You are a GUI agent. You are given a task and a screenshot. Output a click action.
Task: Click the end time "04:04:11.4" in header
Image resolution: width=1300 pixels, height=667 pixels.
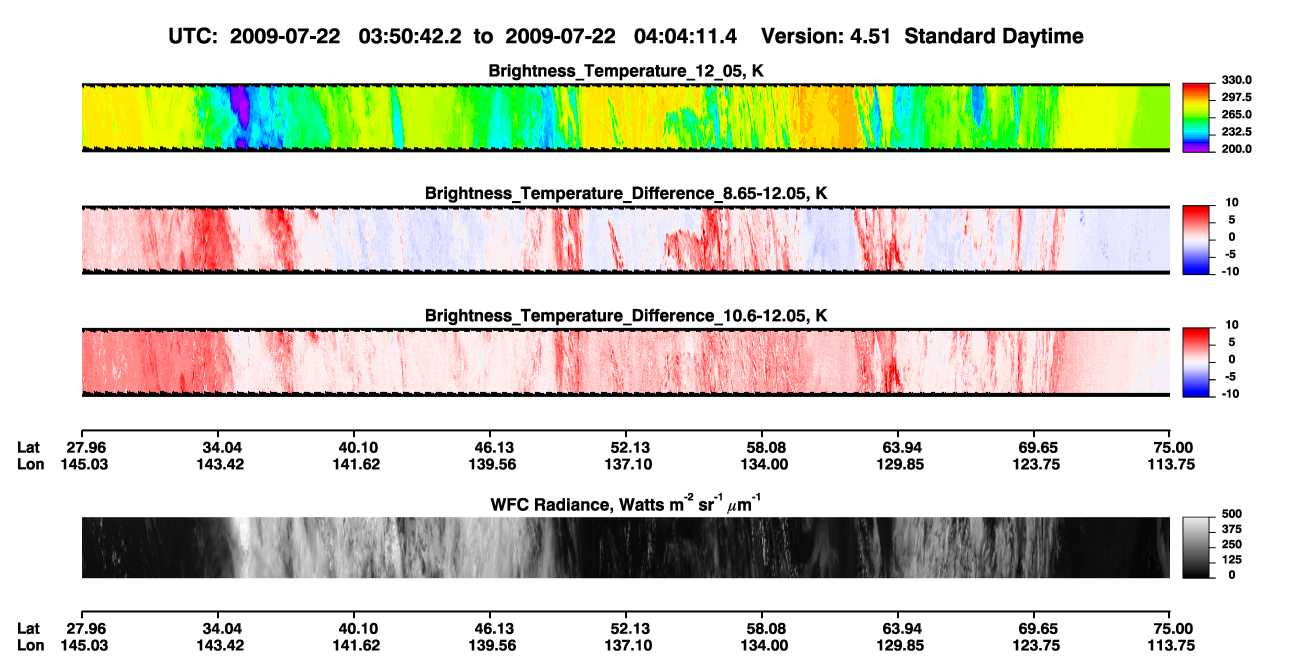point(686,37)
